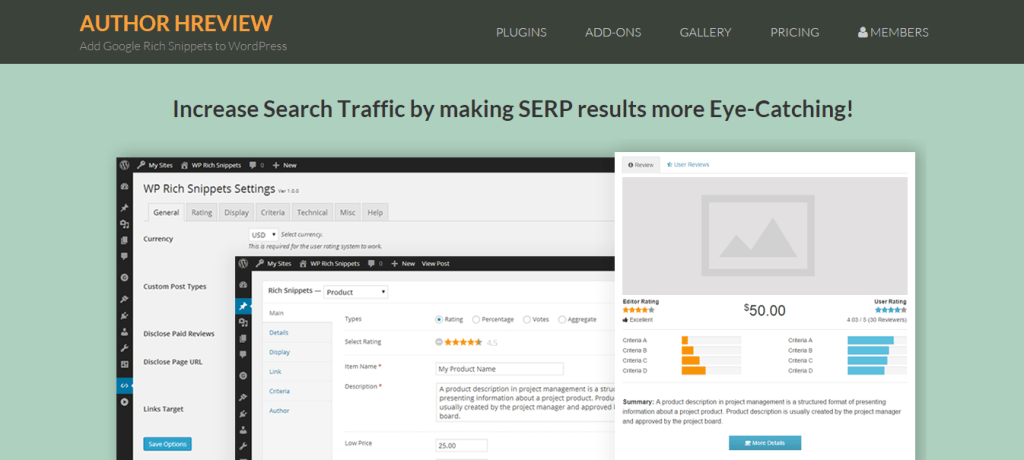Click My Sites key icon in front editor toolbar
Image resolution: width=1024 pixels, height=460 pixels.
(260, 263)
